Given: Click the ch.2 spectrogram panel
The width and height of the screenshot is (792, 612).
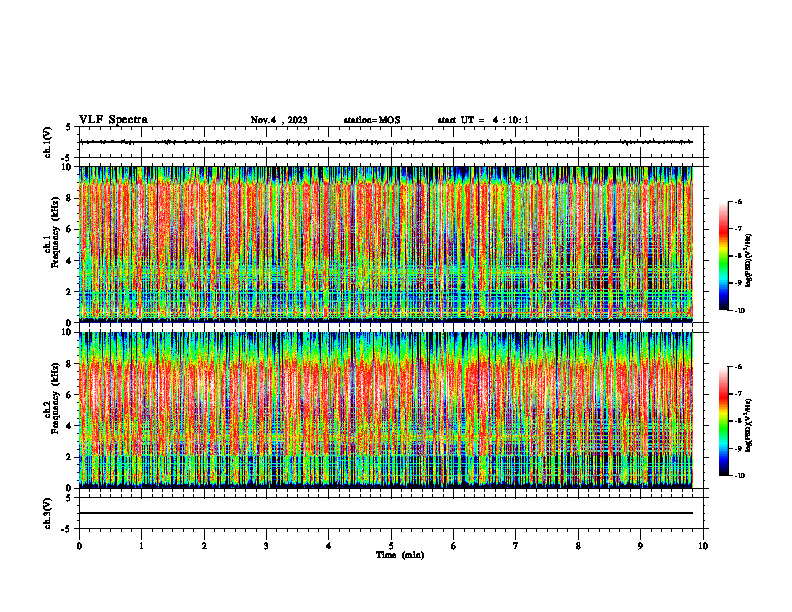Looking at the screenshot, I should [x=386, y=410].
